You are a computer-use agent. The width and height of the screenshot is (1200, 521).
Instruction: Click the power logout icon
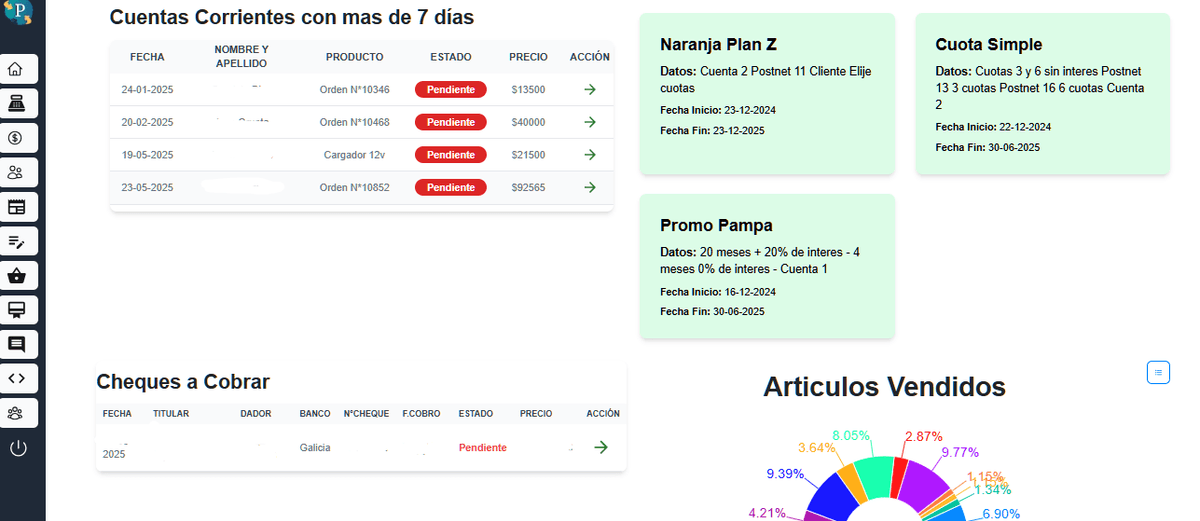coord(17,447)
